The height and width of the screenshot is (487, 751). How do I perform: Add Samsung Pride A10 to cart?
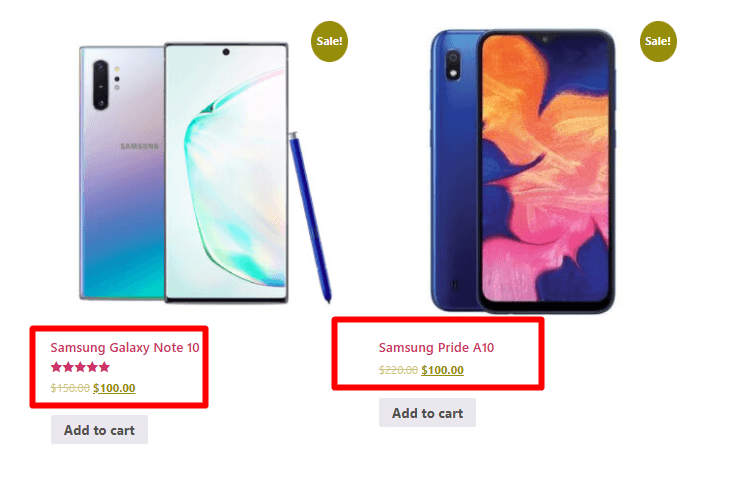click(428, 413)
